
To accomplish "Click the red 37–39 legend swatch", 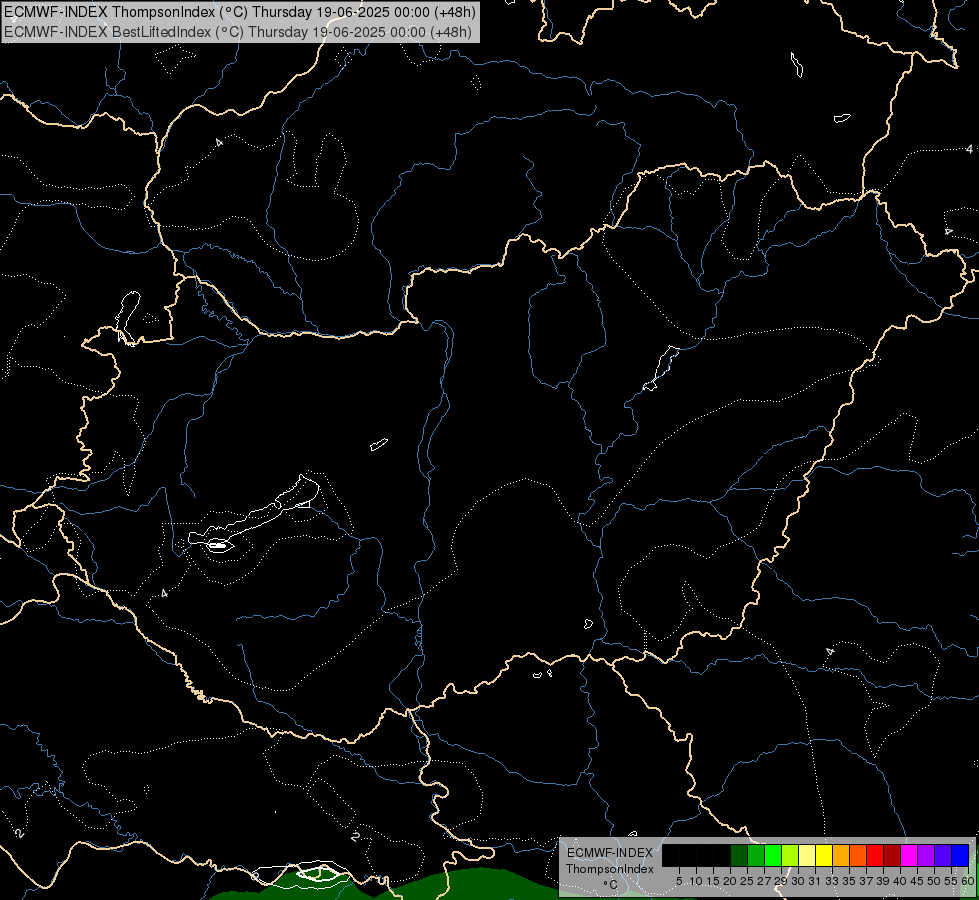I will [x=875, y=855].
